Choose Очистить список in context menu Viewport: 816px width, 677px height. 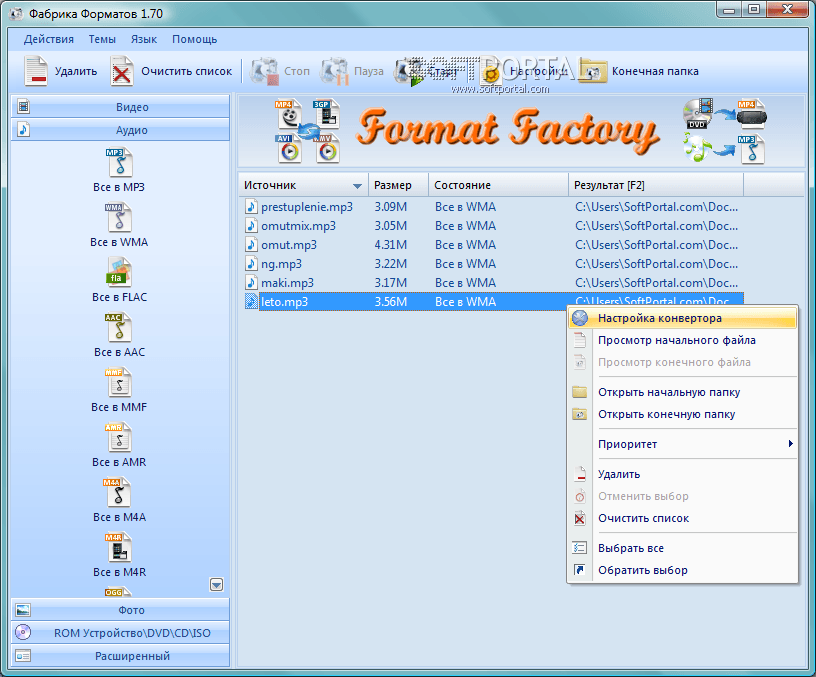pos(682,518)
